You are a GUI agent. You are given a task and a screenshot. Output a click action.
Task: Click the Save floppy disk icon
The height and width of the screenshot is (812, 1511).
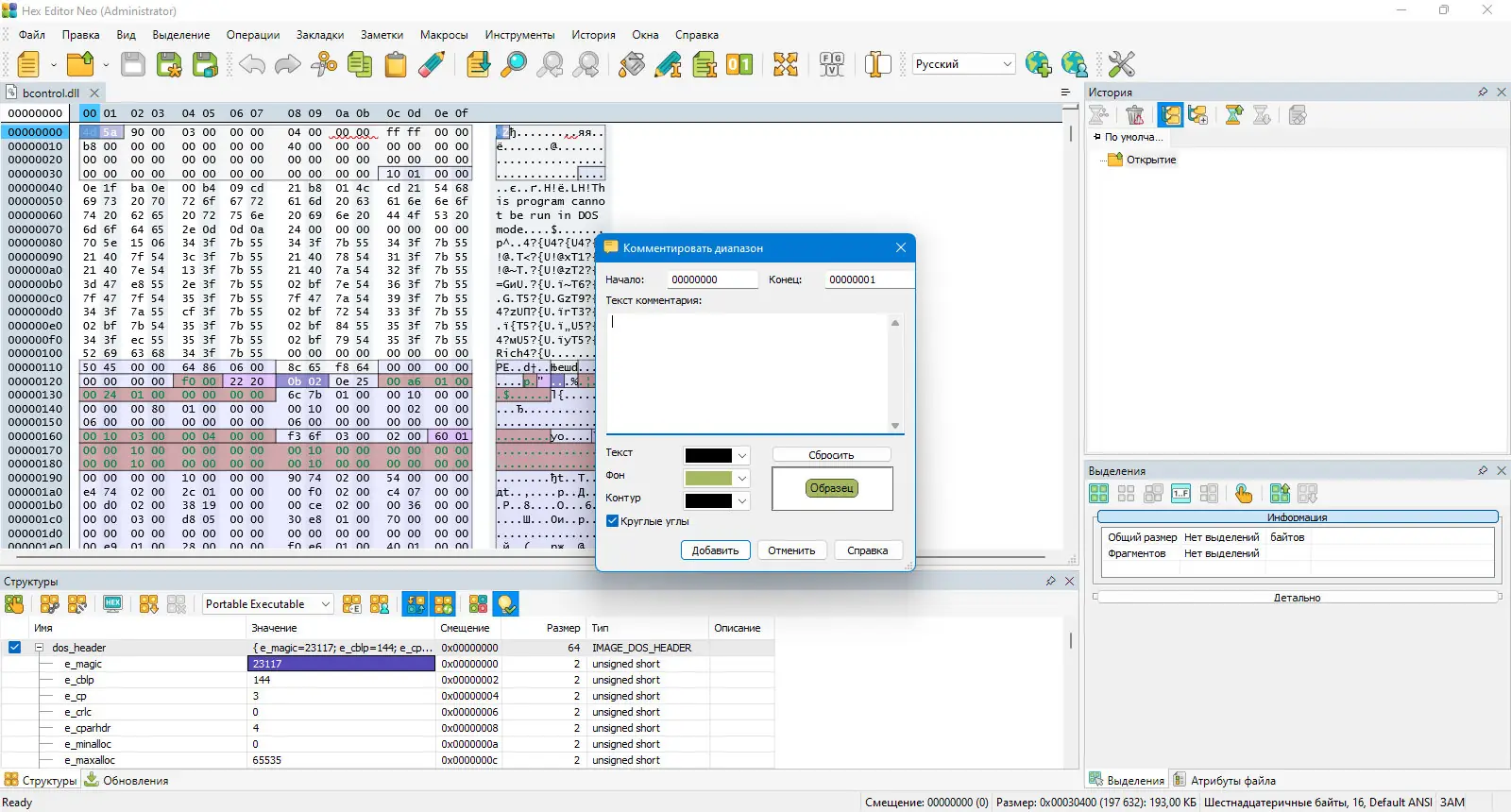coord(133,64)
